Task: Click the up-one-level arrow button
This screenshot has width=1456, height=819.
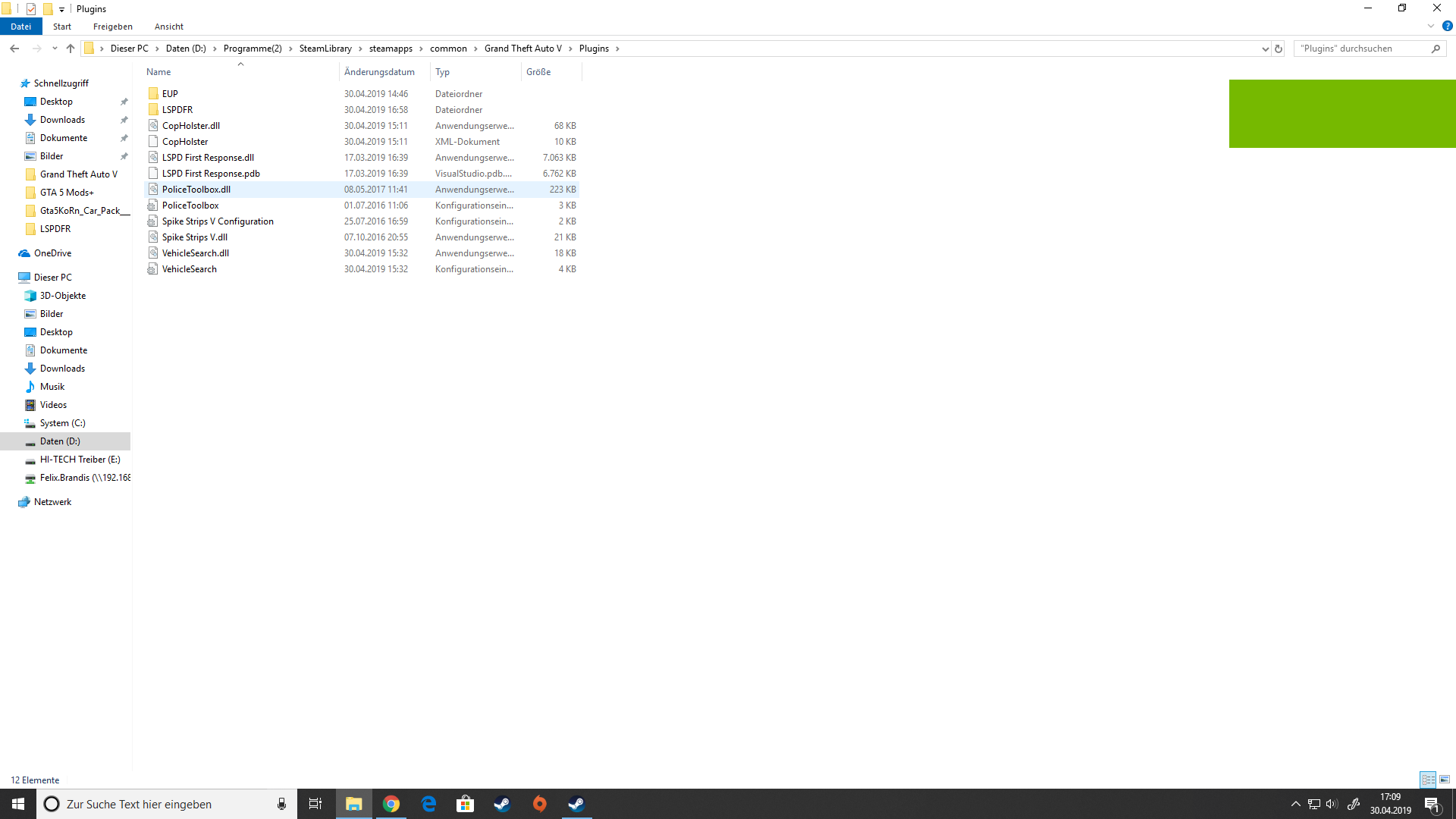Action: point(71,49)
